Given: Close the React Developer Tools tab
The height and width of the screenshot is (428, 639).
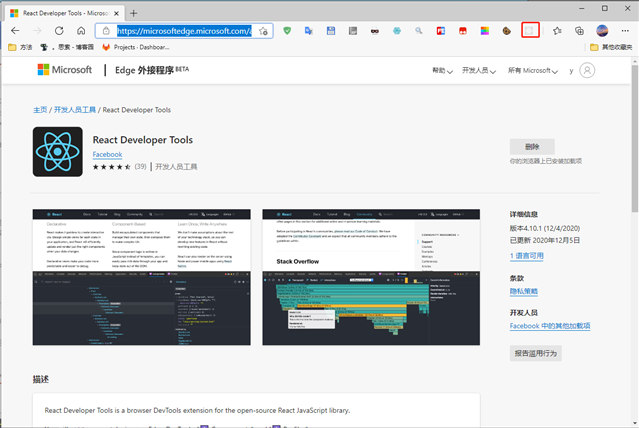Looking at the screenshot, I should [116, 13].
